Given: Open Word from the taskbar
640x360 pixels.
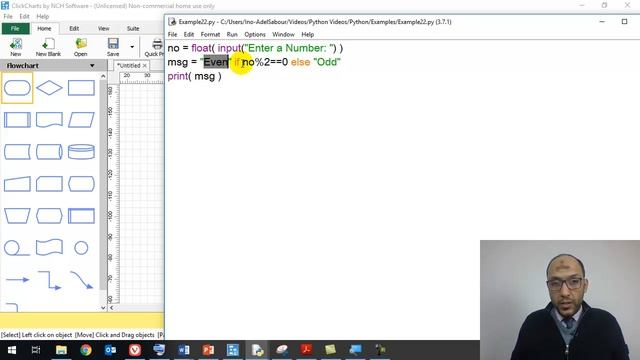Looking at the screenshot, I should 184,350.
